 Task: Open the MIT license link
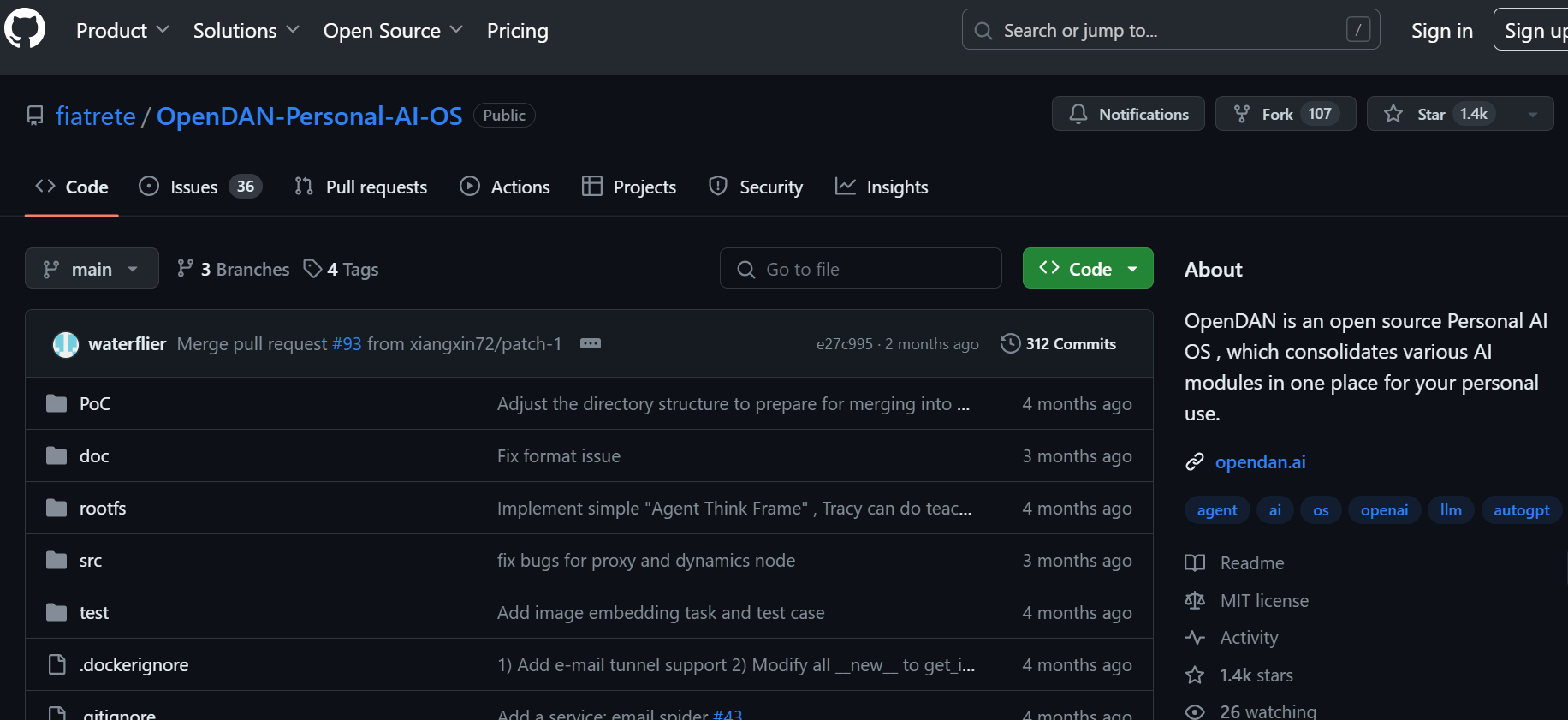tap(1246, 600)
